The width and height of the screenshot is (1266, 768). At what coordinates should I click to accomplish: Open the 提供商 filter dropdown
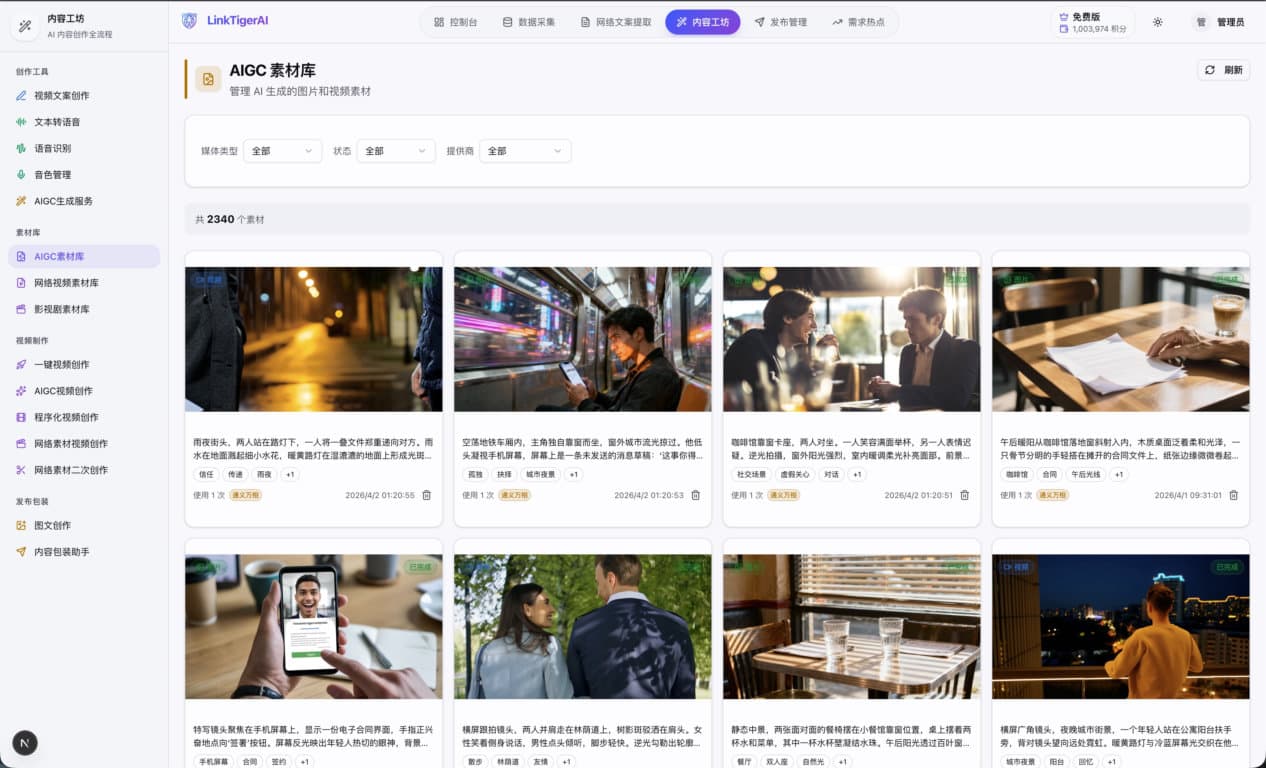(525, 151)
